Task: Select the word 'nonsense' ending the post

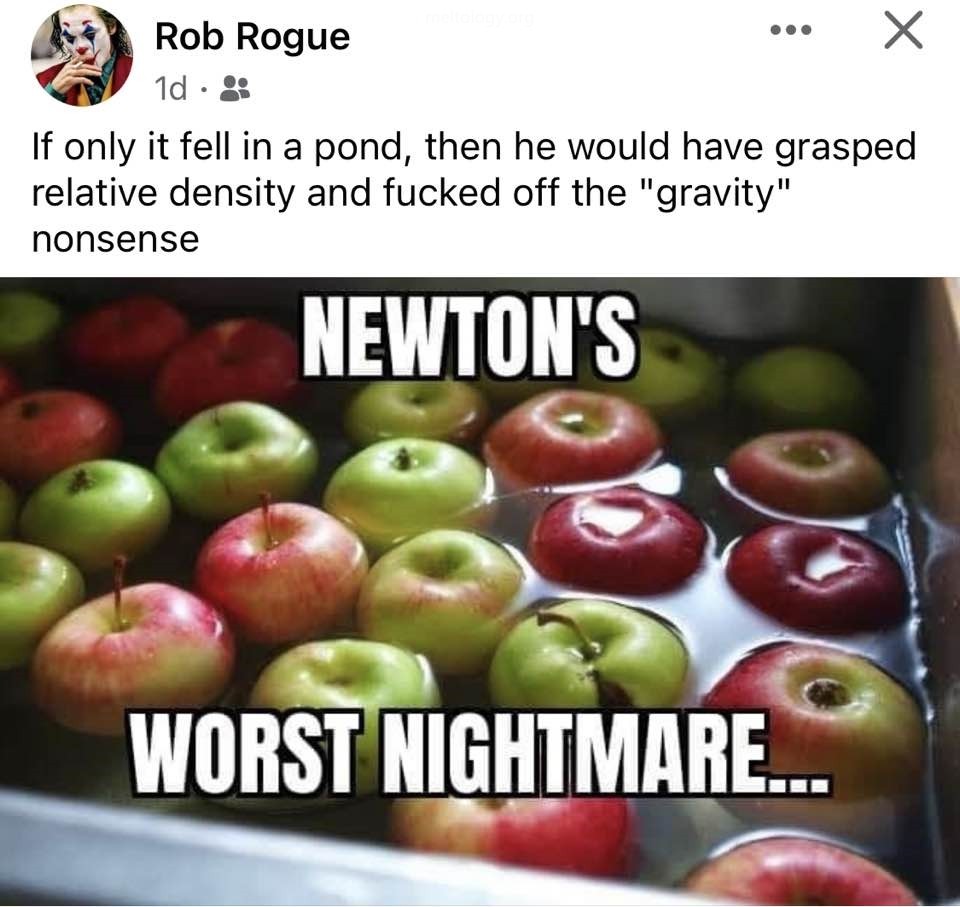Action: (116, 239)
